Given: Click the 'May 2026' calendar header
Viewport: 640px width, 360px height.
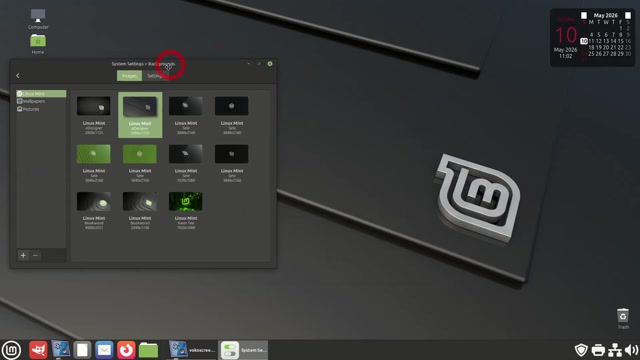Looking at the screenshot, I should coord(606,15).
